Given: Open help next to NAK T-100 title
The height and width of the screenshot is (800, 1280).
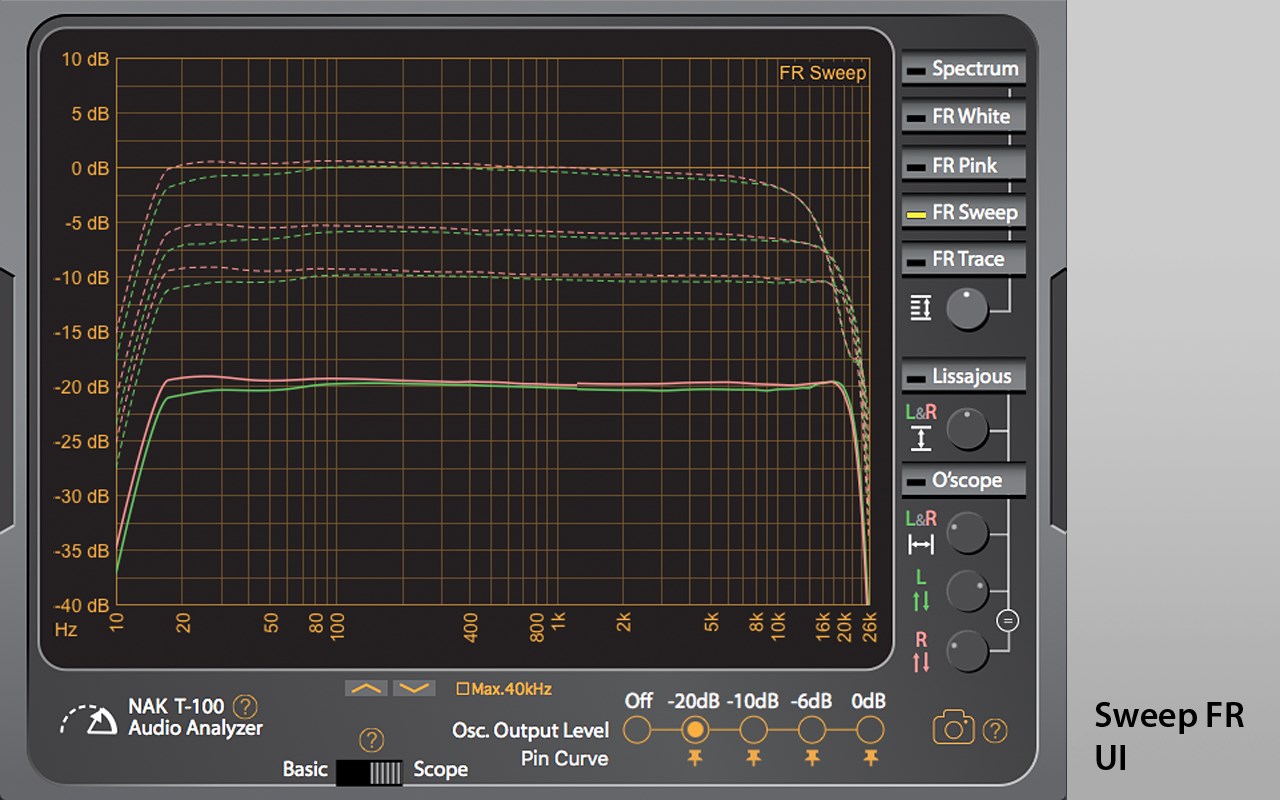Looking at the screenshot, I should click(x=245, y=707).
